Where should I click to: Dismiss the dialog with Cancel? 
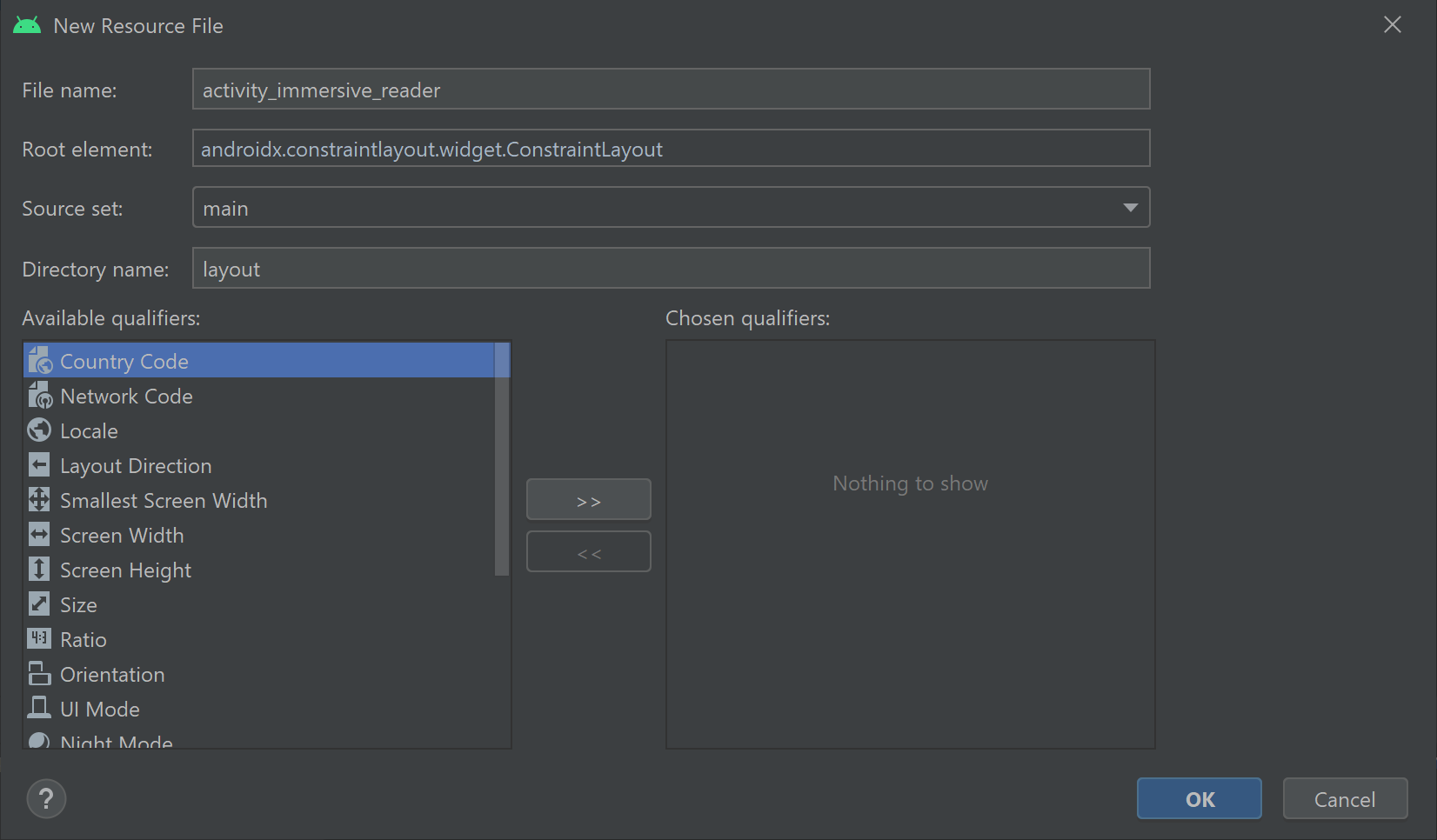pos(1345,797)
